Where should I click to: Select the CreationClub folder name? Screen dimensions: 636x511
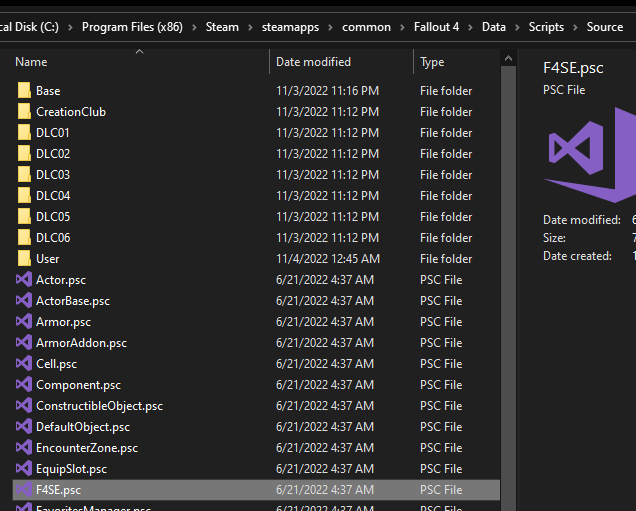[71, 112]
